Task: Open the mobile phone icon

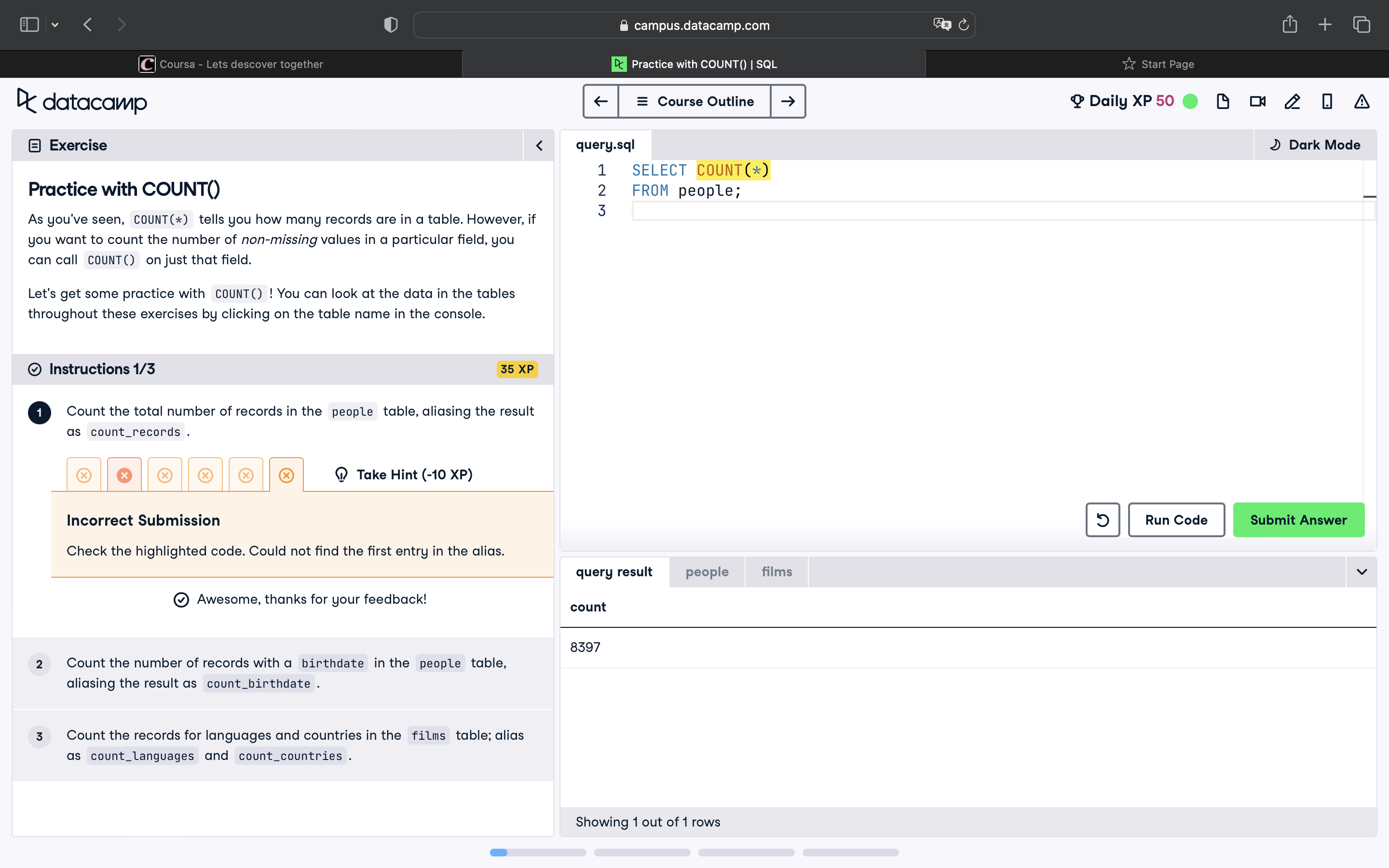Action: (1327, 102)
